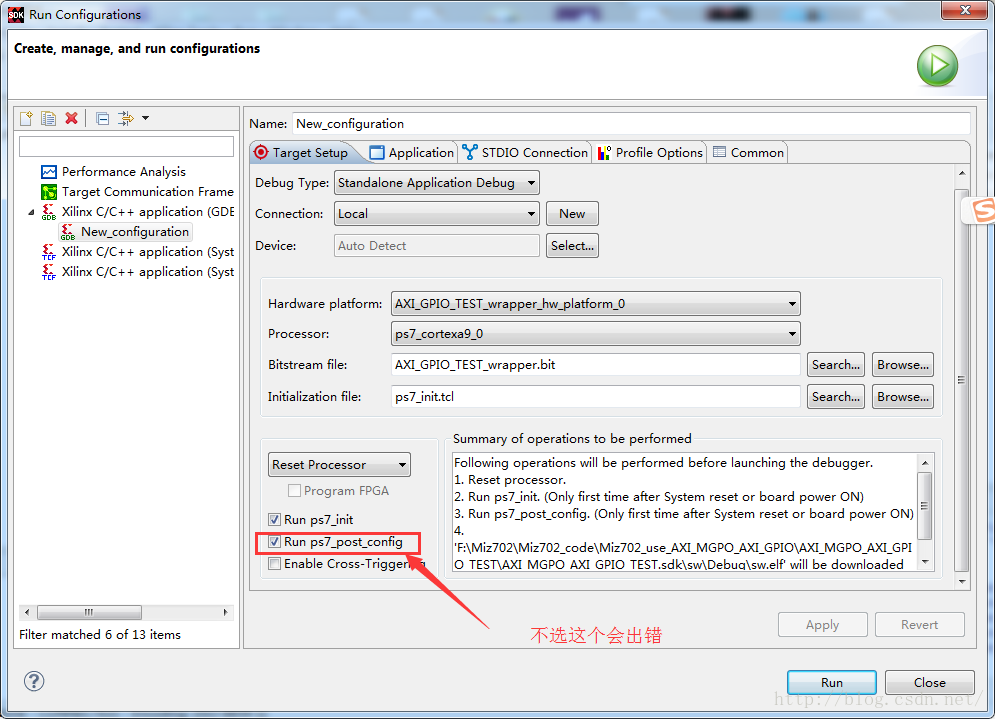Click the Apply button

pos(822,625)
